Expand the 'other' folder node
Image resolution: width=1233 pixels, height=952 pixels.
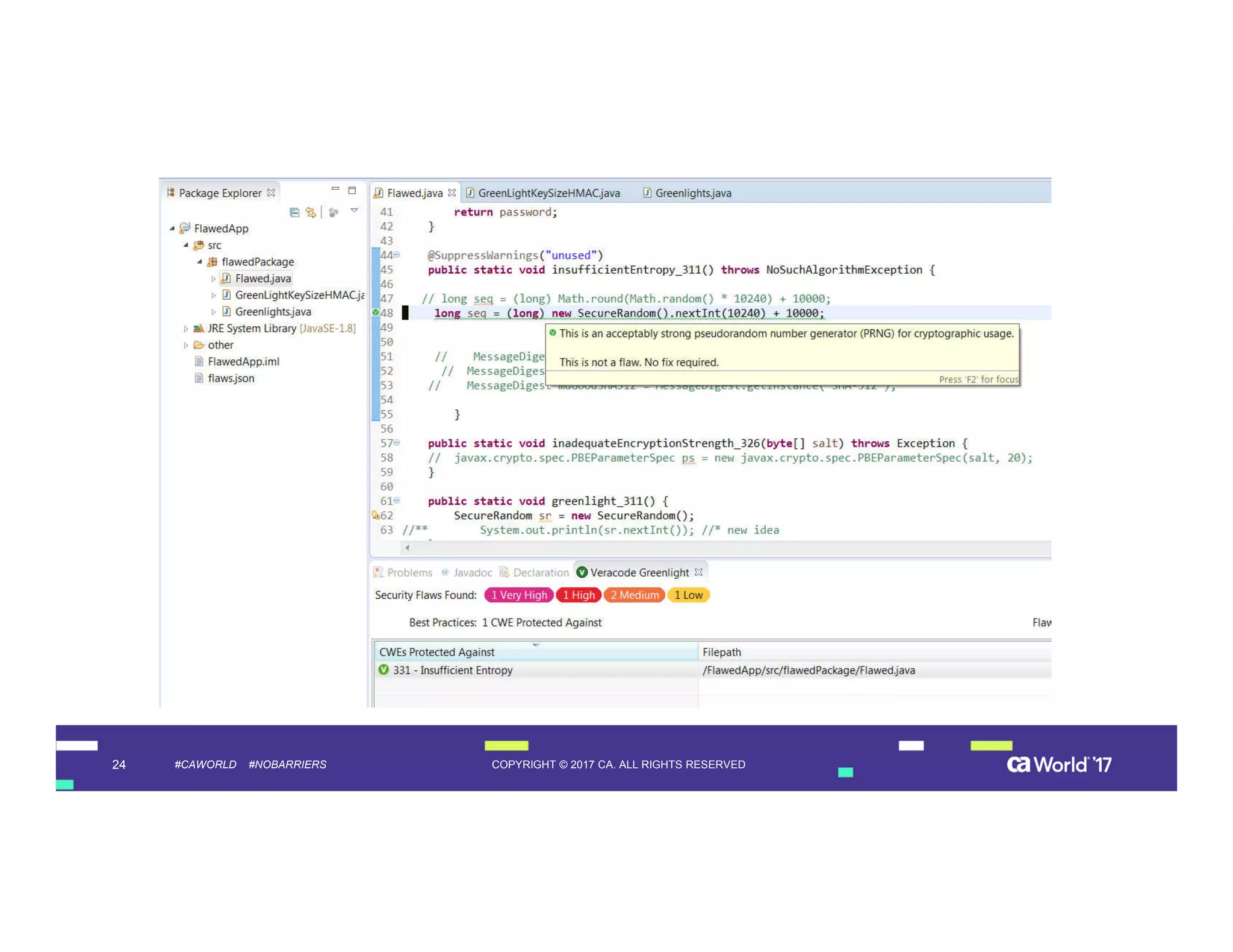[x=185, y=345]
